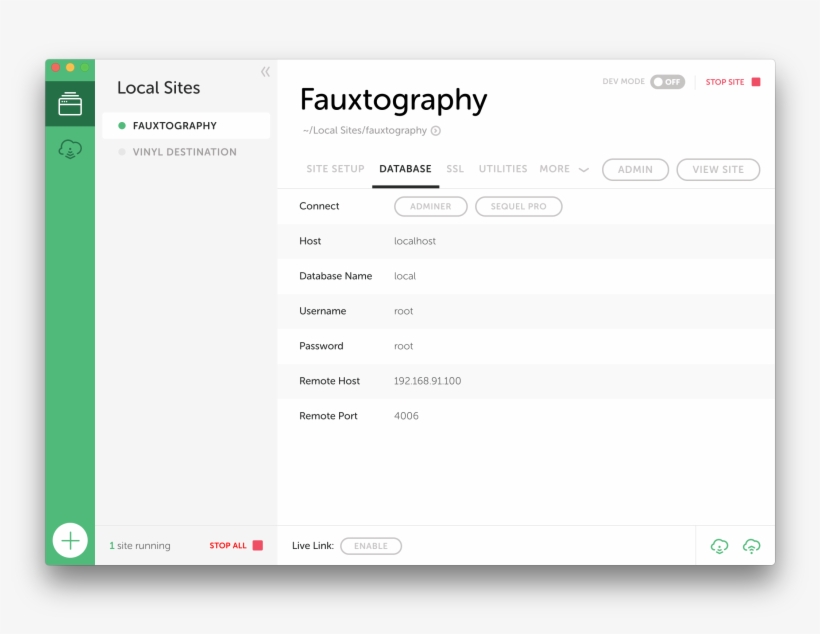Go to the SITE SETUP tab
820x634 pixels.
335,169
